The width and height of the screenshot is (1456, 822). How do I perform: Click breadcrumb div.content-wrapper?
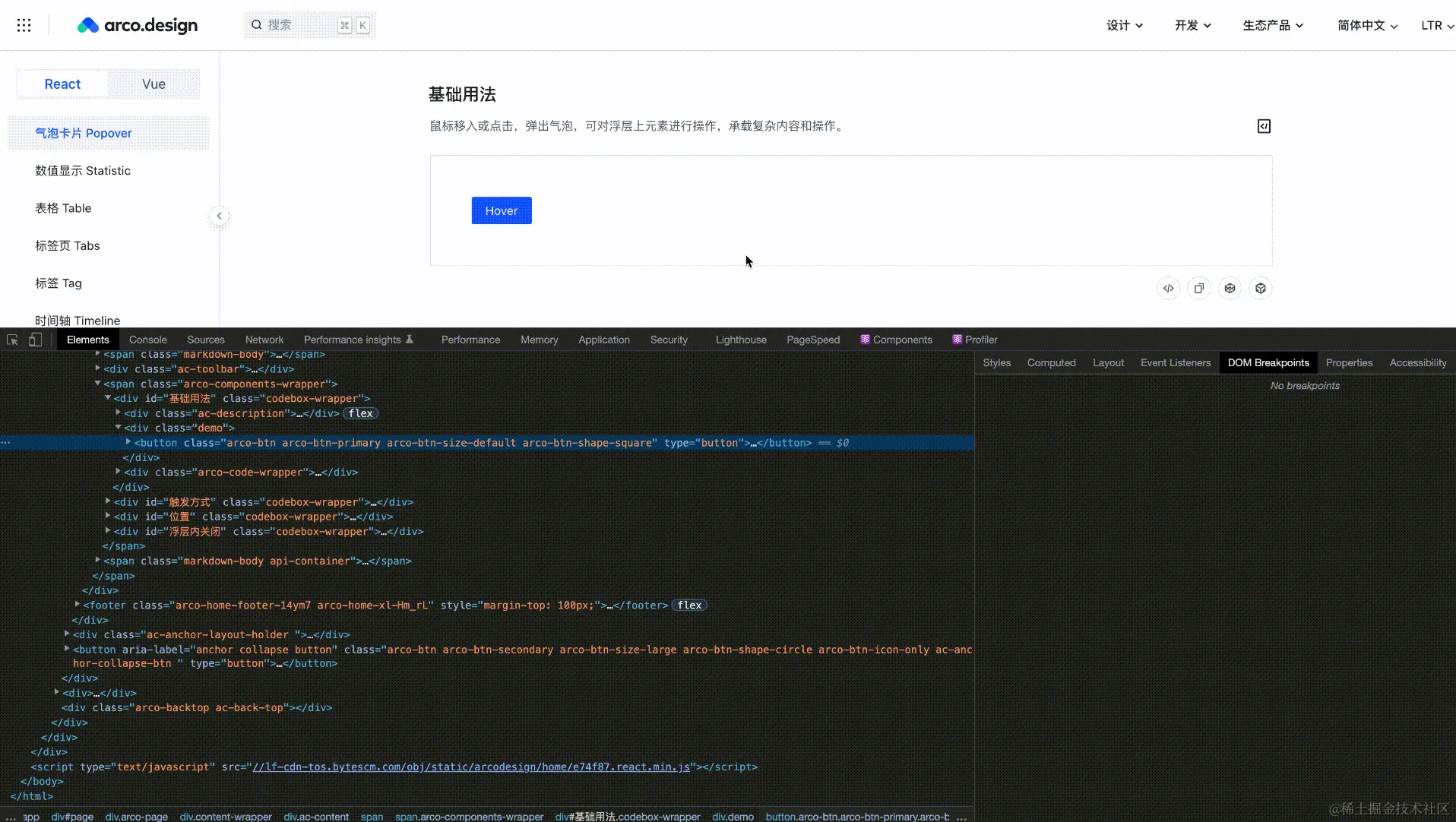pyautogui.click(x=226, y=817)
